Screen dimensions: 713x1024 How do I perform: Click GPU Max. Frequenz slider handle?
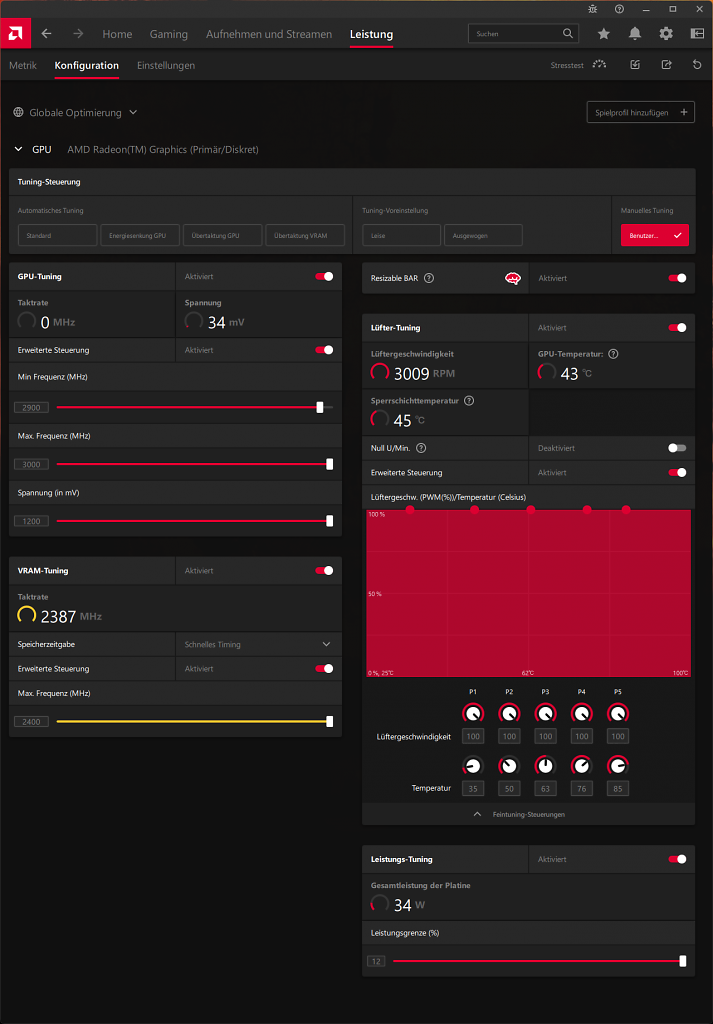pos(330,464)
